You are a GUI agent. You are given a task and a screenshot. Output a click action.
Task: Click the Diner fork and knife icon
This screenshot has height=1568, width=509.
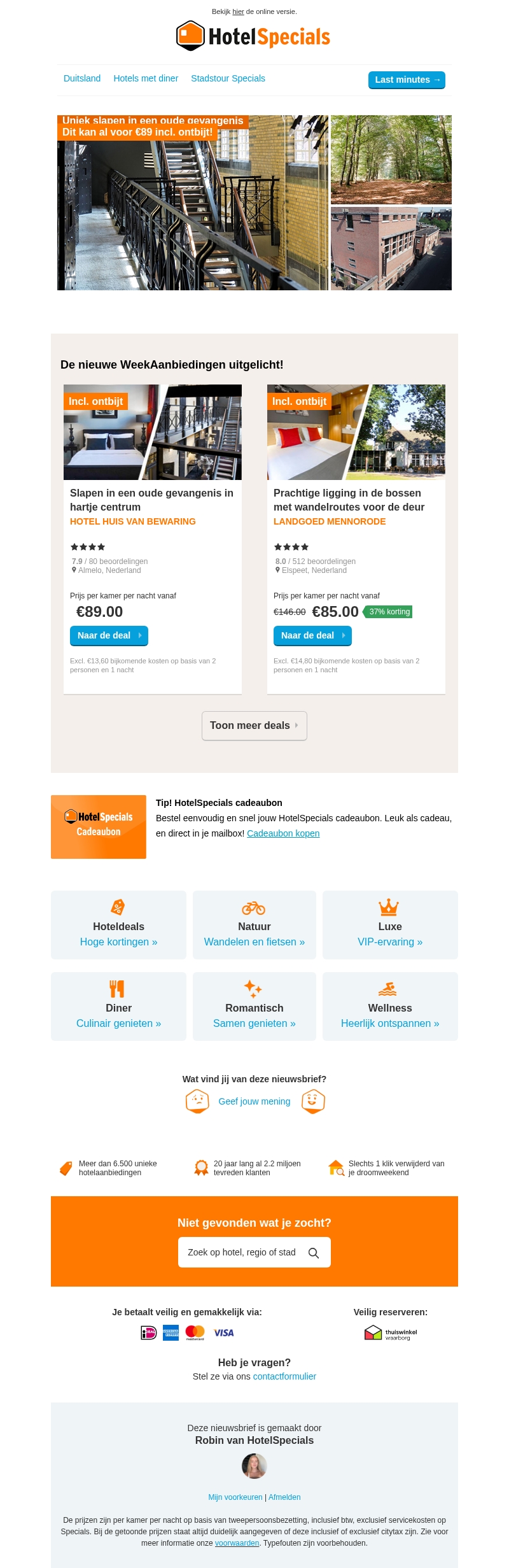(x=117, y=988)
